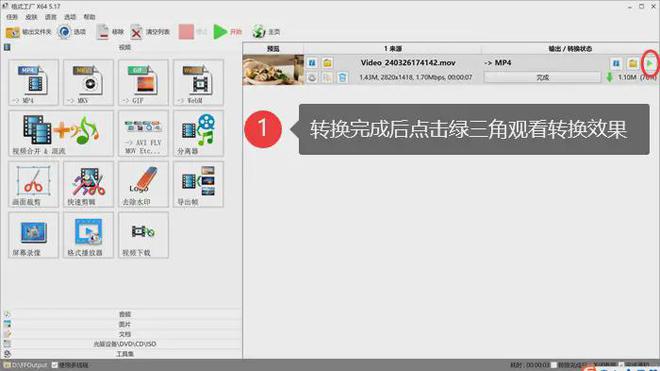
Task: Open the AVI FLV MOV Etc. conversion tile
Action: coord(144,133)
